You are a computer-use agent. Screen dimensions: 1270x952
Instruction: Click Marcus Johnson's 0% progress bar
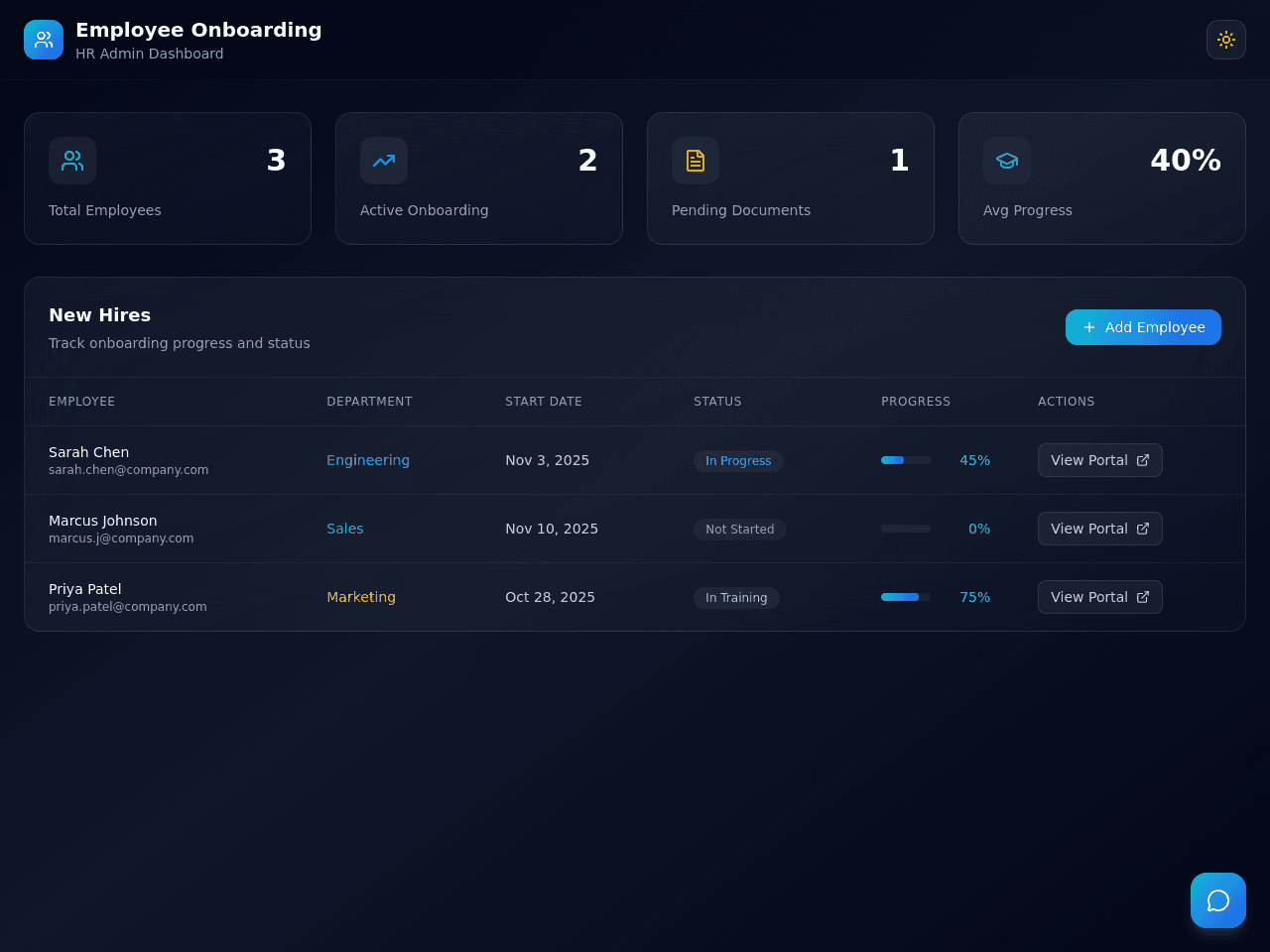coord(906,529)
